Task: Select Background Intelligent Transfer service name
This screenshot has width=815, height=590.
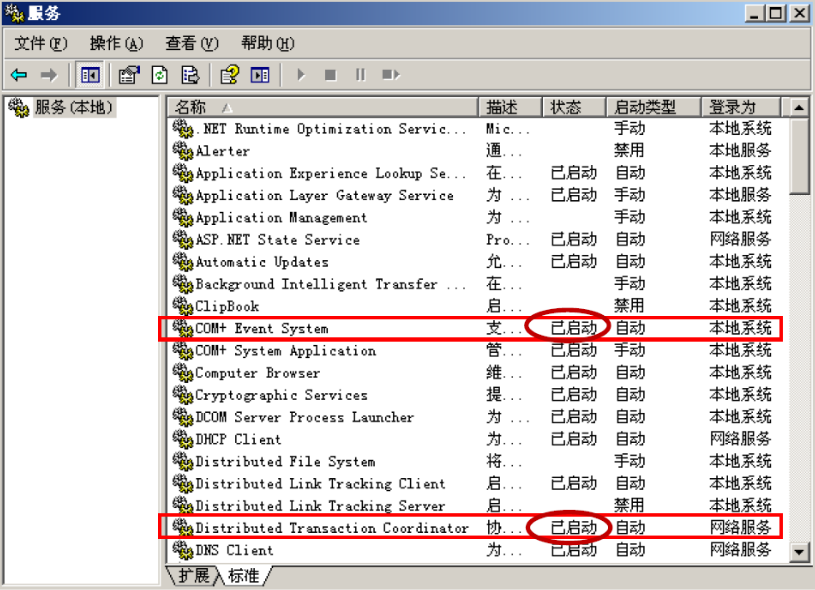Action: tap(331, 284)
